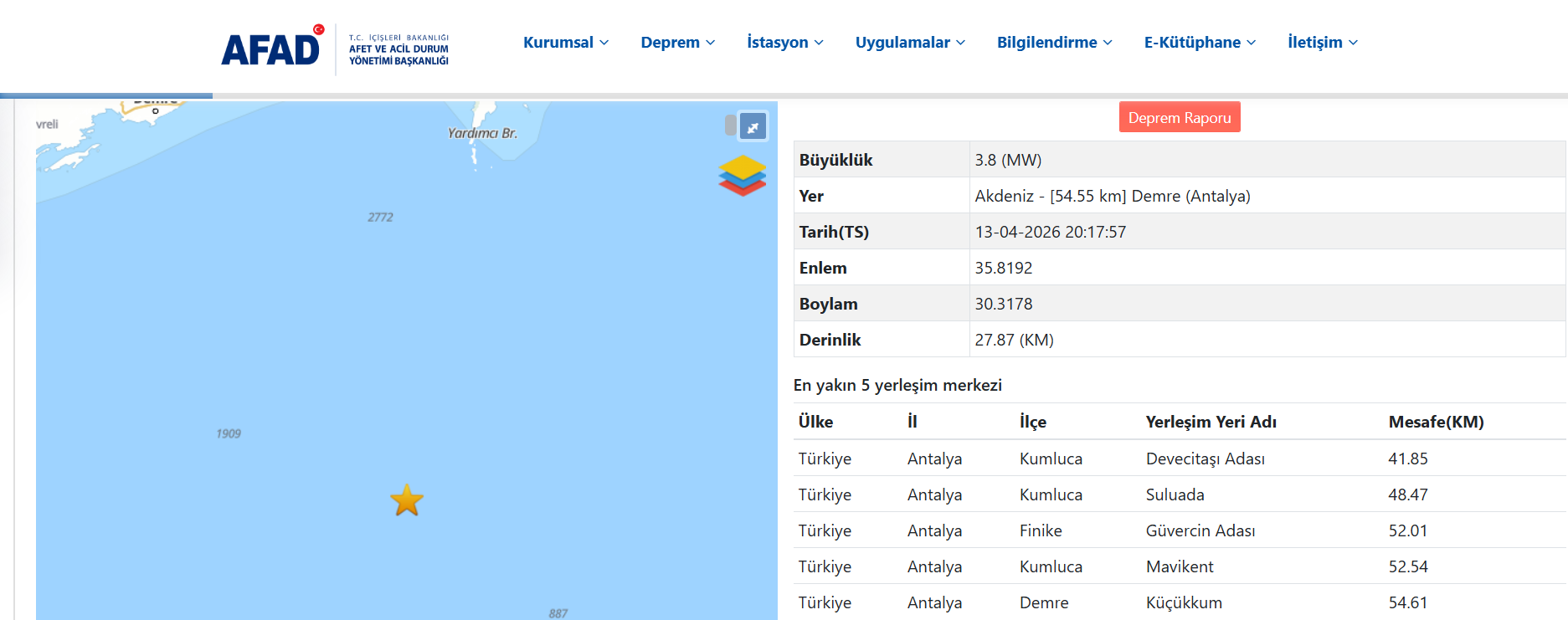Viewport: 1568px width, 620px height.
Task: Expand the map to fullscreen
Action: pyautogui.click(x=753, y=127)
